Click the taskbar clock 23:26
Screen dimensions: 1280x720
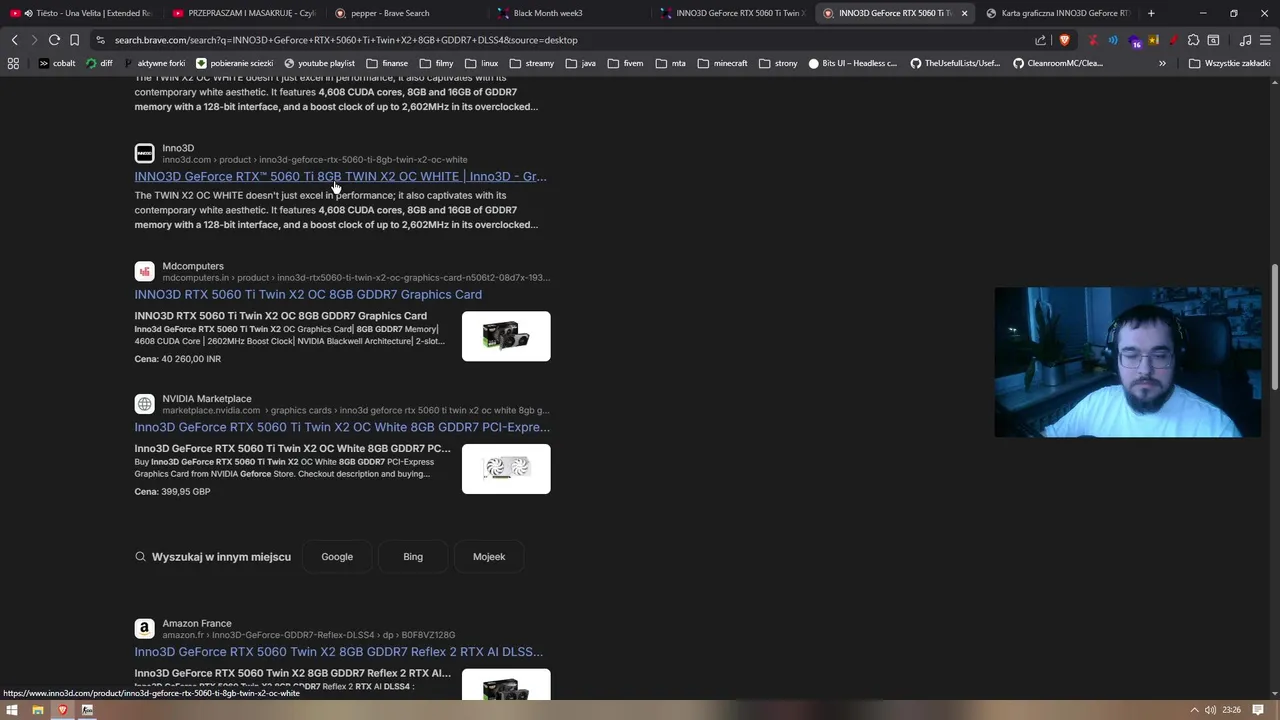pyautogui.click(x=1231, y=710)
